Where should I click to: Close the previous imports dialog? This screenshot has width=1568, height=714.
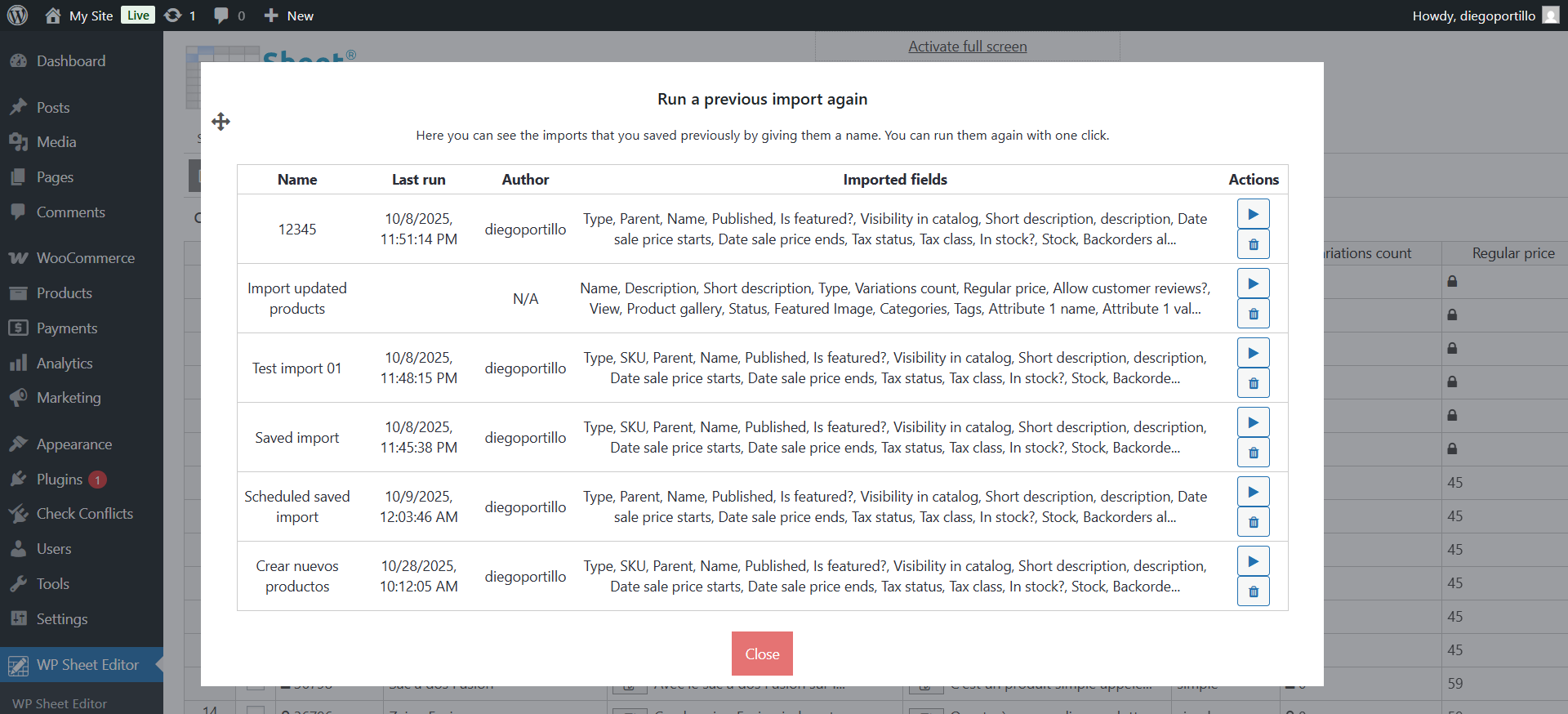coord(761,654)
